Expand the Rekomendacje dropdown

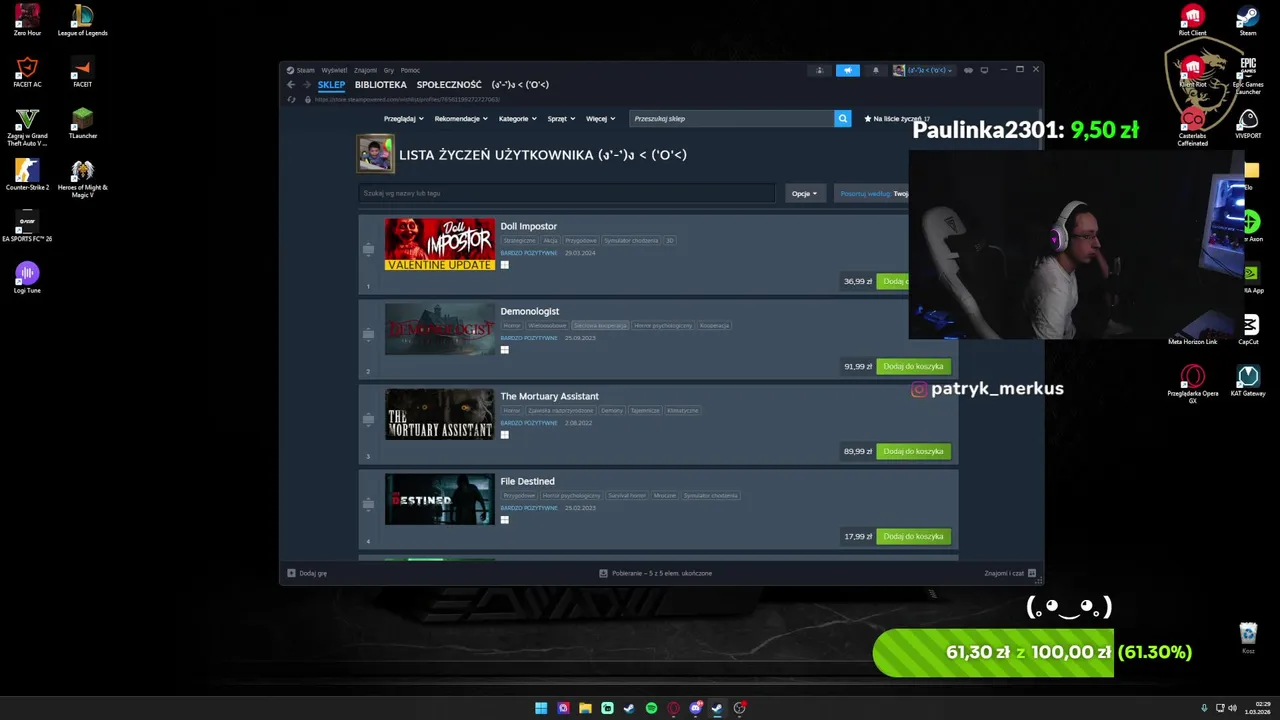[461, 118]
